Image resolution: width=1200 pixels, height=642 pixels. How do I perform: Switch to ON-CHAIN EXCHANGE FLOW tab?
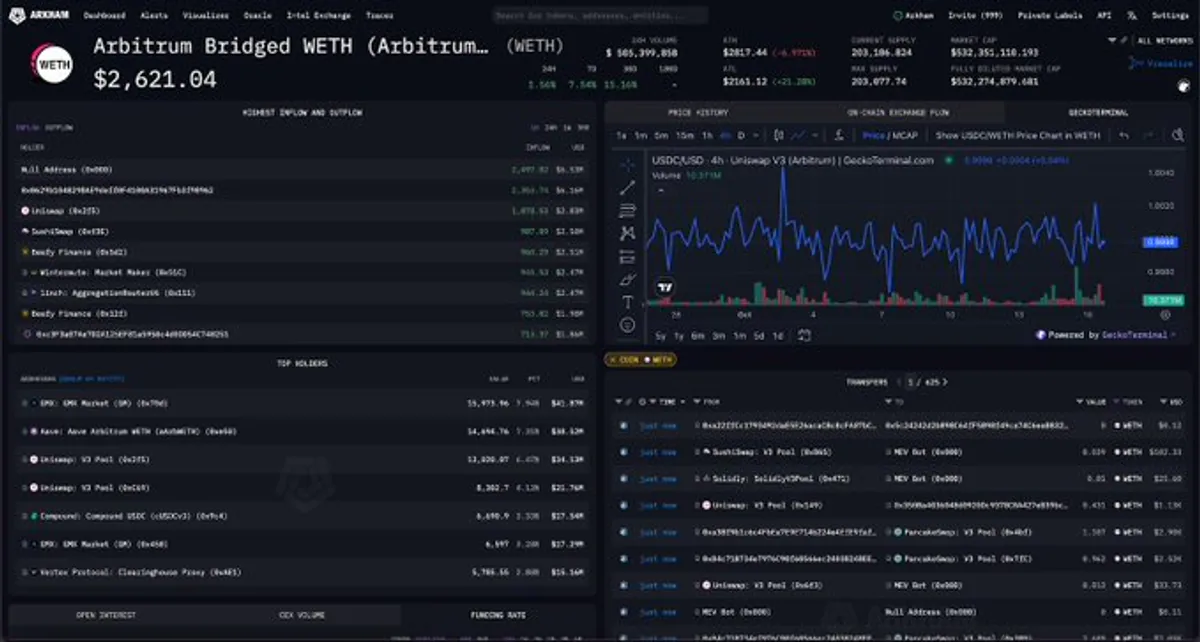click(898, 113)
